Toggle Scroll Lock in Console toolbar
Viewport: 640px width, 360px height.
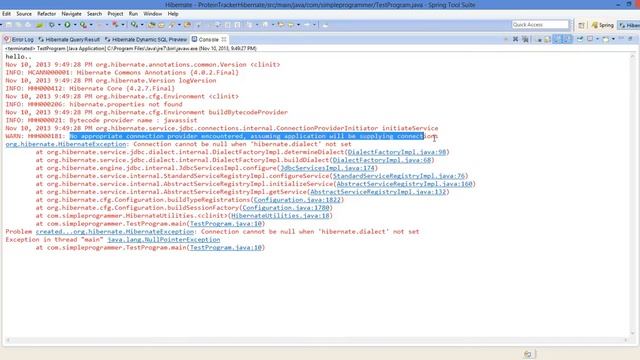547,40
